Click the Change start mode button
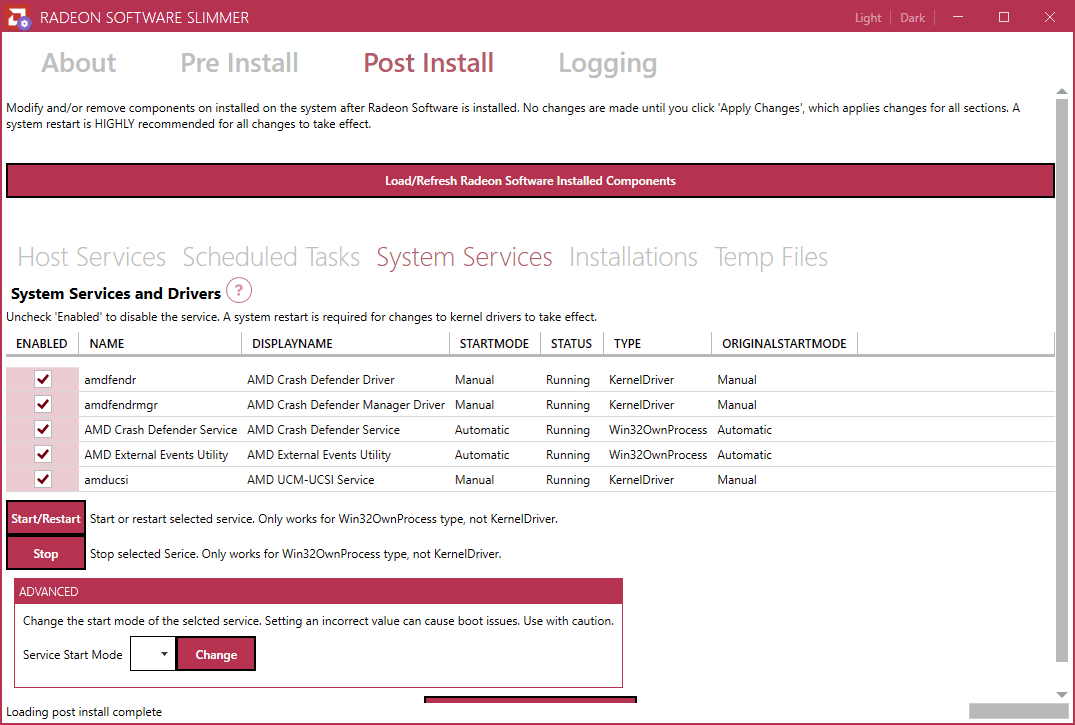 pyautogui.click(x=216, y=654)
